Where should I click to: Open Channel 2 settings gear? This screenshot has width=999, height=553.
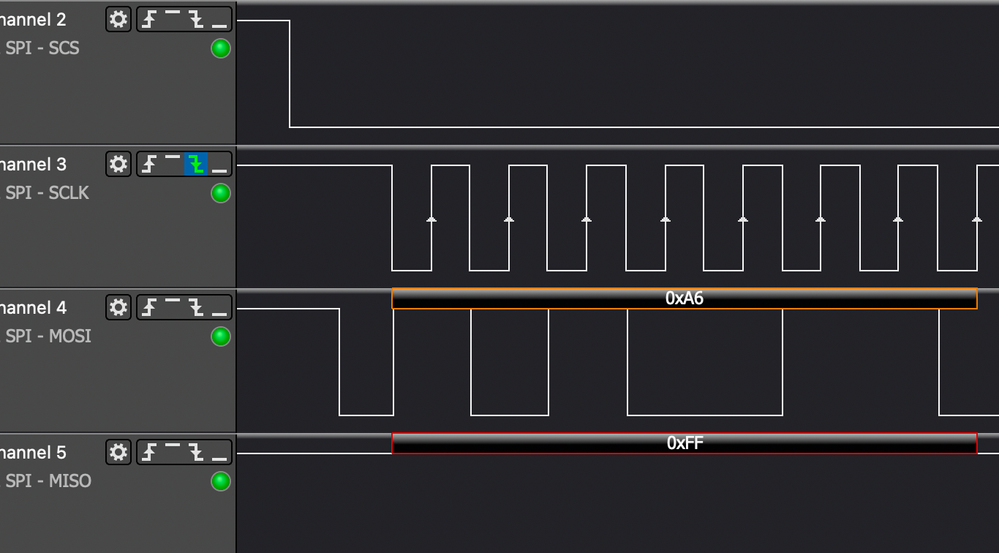[119, 19]
